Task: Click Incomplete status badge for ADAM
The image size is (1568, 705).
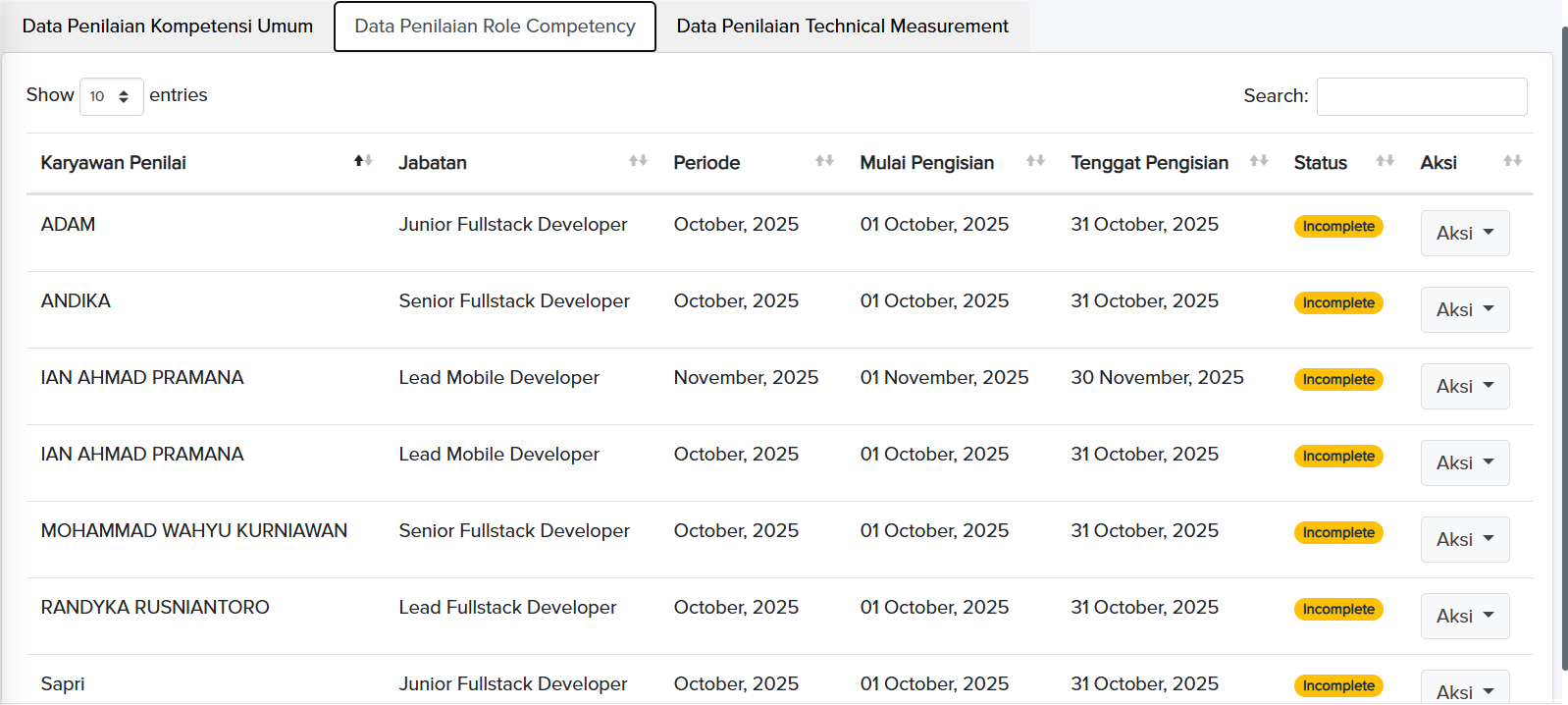Action: pyautogui.click(x=1338, y=227)
